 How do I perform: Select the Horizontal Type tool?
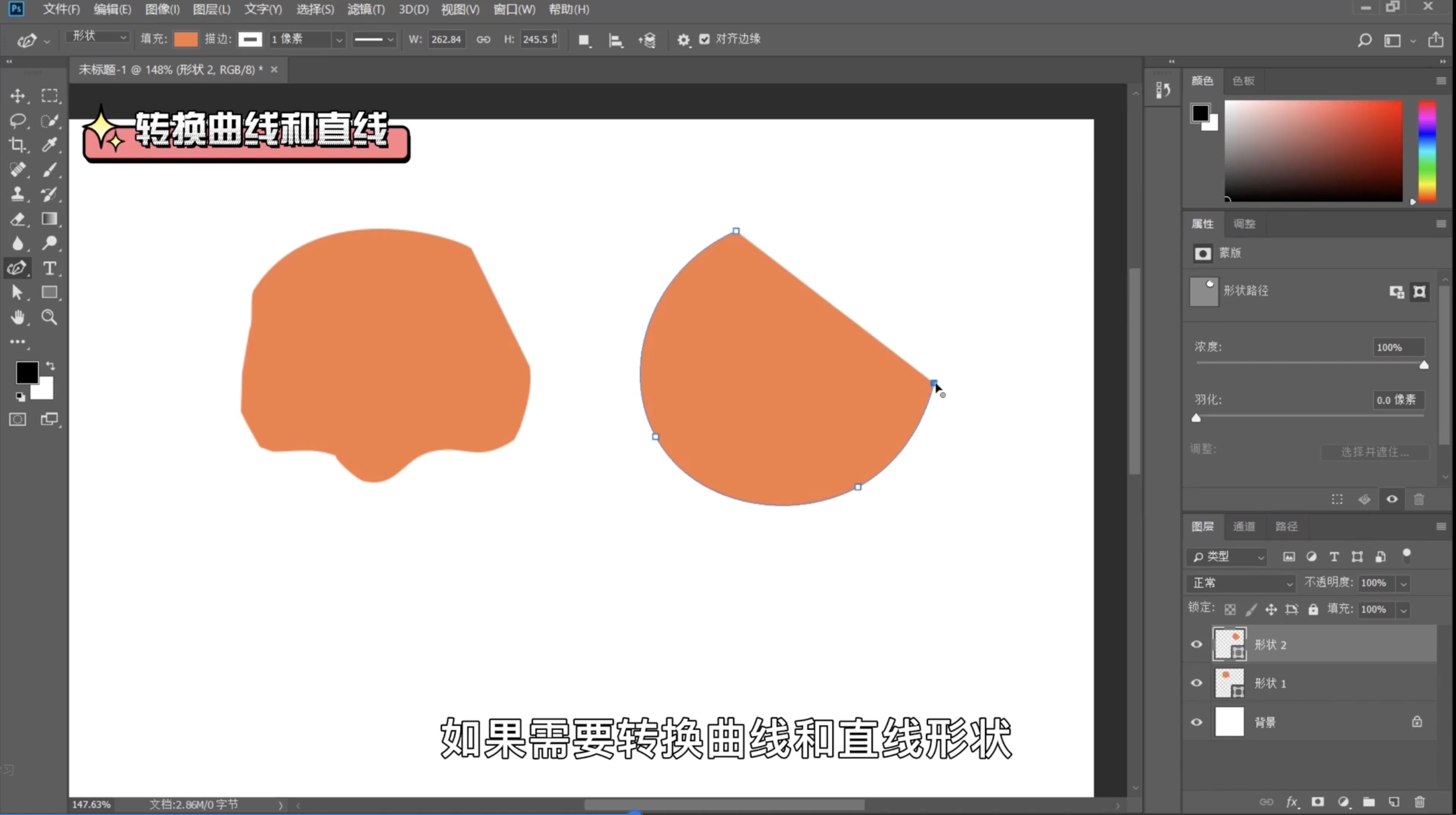(50, 268)
